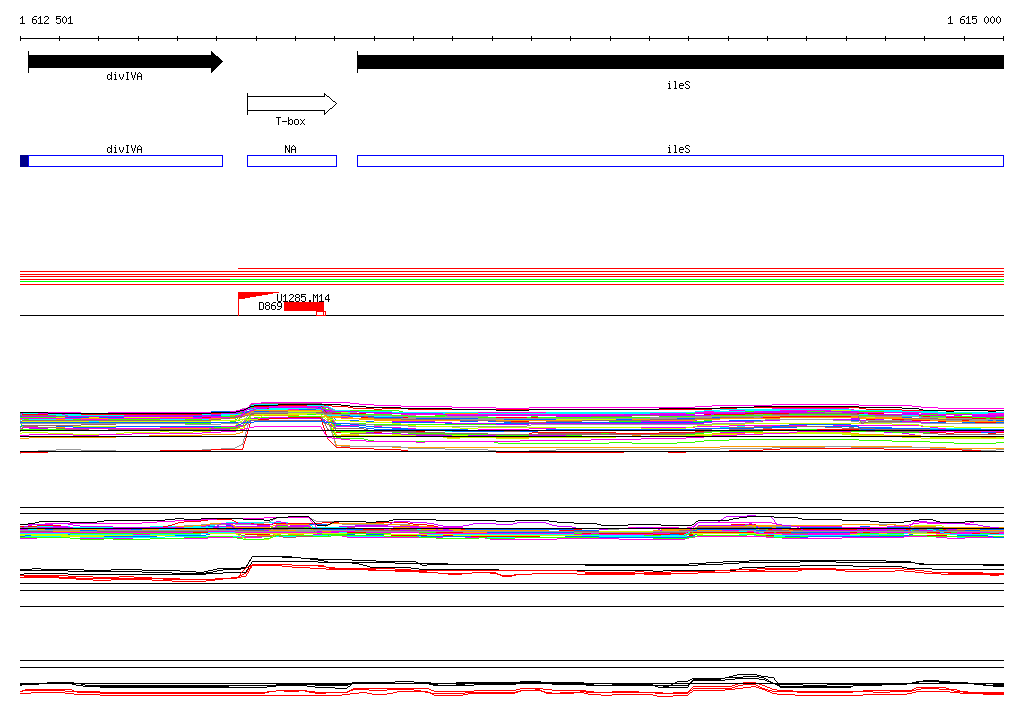Click the T-box text label
Image resolution: width=1024 pixels, height=714 pixels.
(290, 122)
